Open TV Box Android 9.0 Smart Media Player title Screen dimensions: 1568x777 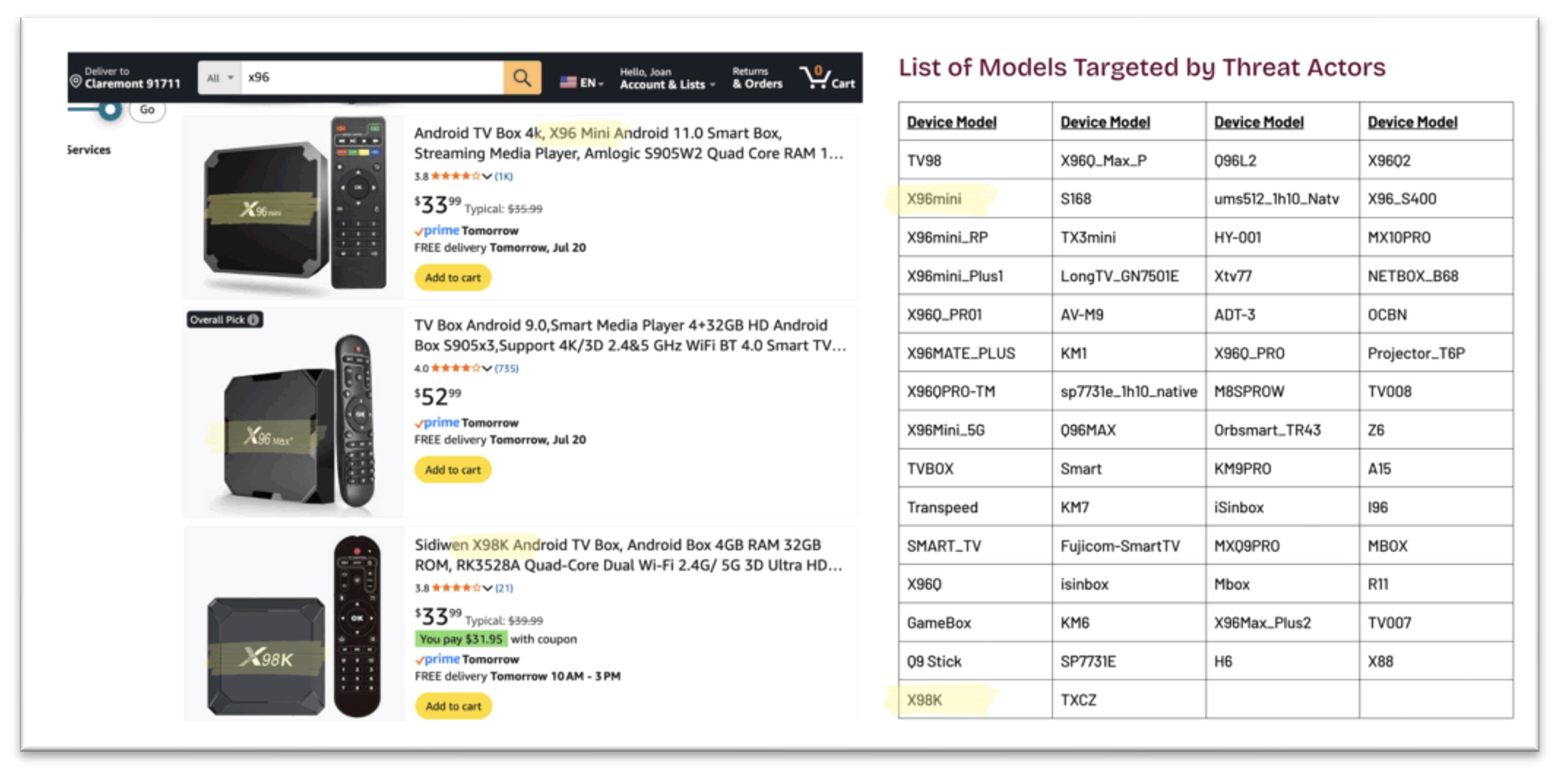click(630, 336)
